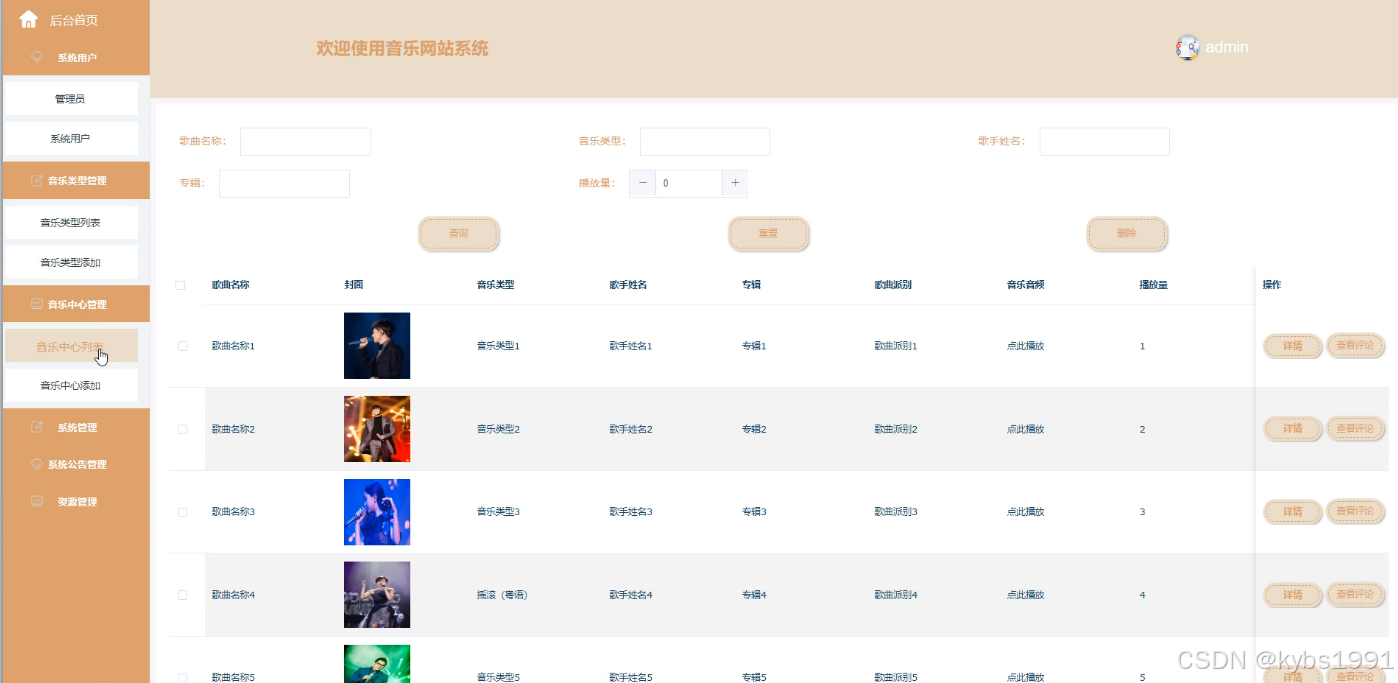Check the box for 歌曲名称5 row
Screen dimensions: 1398x683
pyautogui.click(x=182, y=677)
